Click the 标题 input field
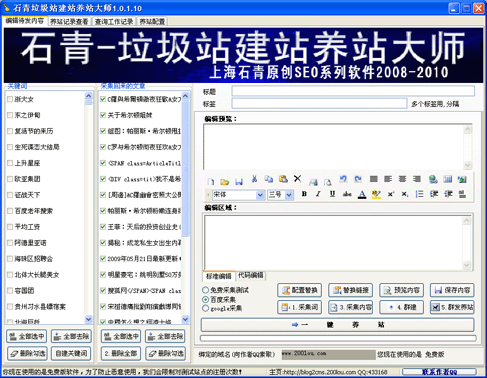 pyautogui.click(x=353, y=91)
